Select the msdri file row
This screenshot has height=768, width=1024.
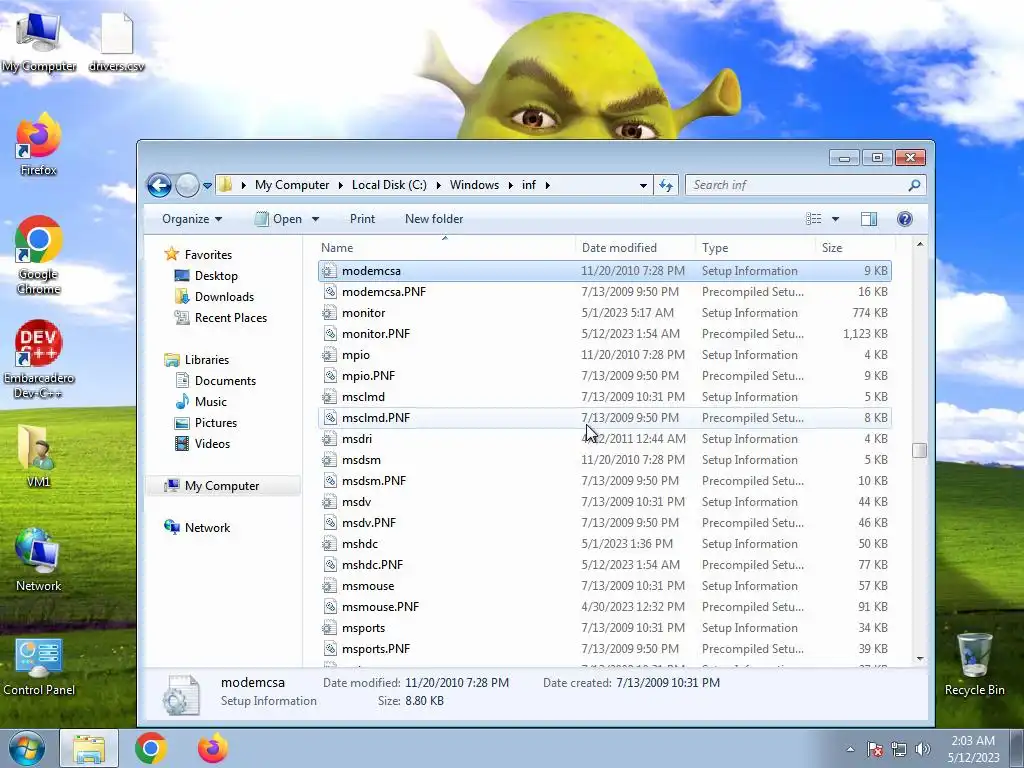tap(605, 439)
